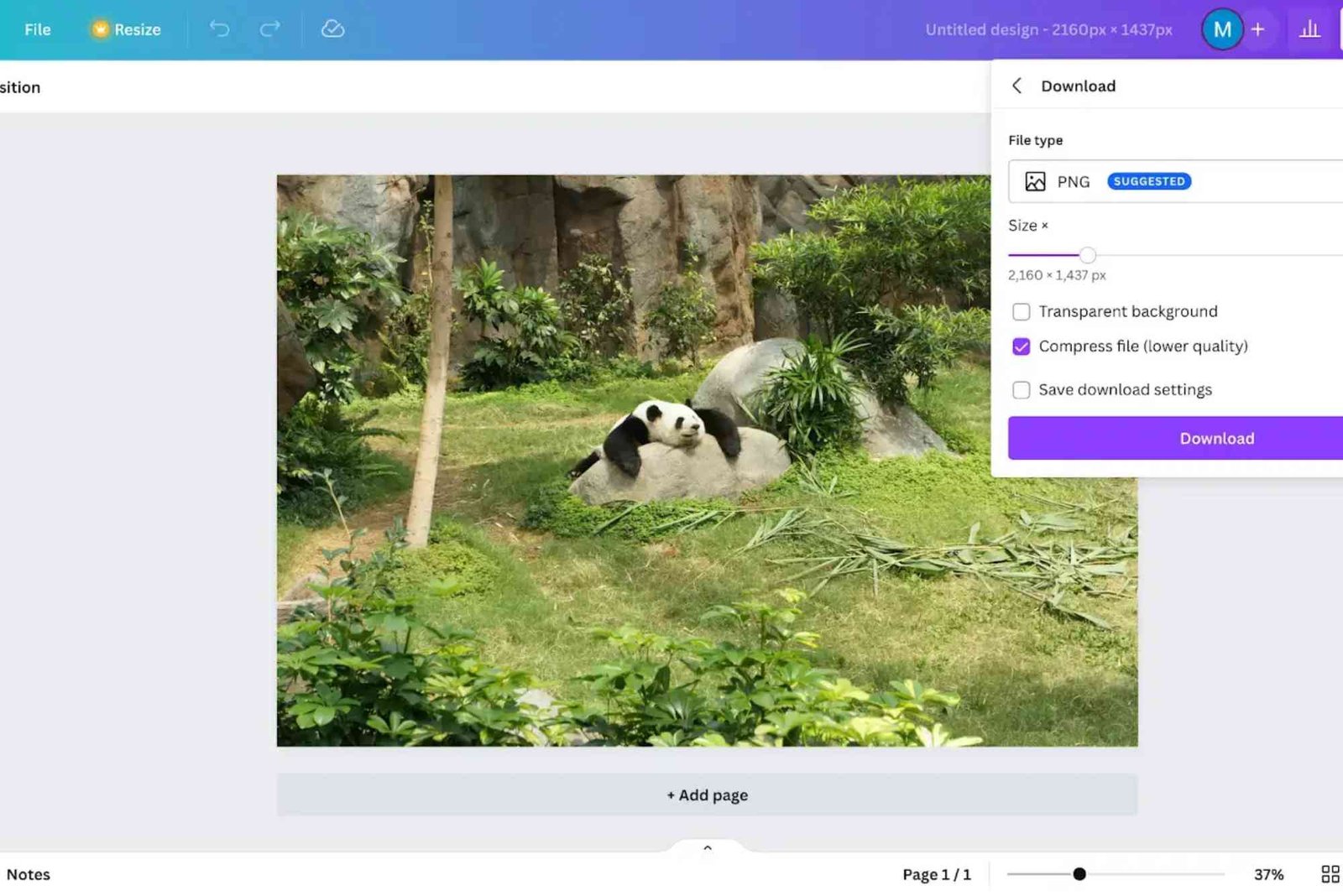Adjust the Size slider handle
This screenshot has width=1343, height=896.
(x=1088, y=255)
